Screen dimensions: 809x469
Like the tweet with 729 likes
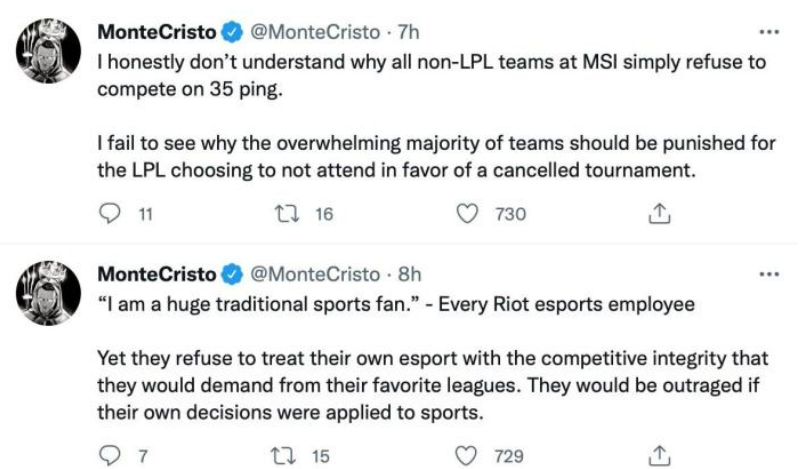click(x=468, y=455)
